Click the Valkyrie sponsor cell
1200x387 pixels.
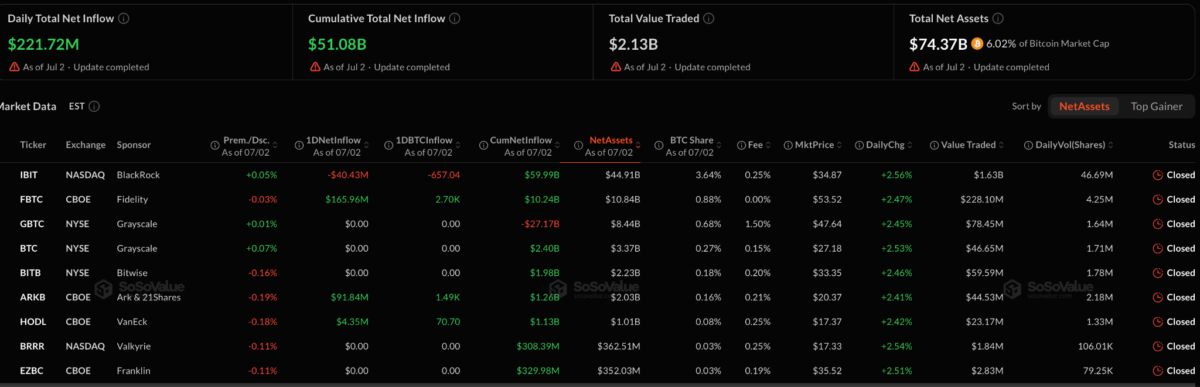134,346
